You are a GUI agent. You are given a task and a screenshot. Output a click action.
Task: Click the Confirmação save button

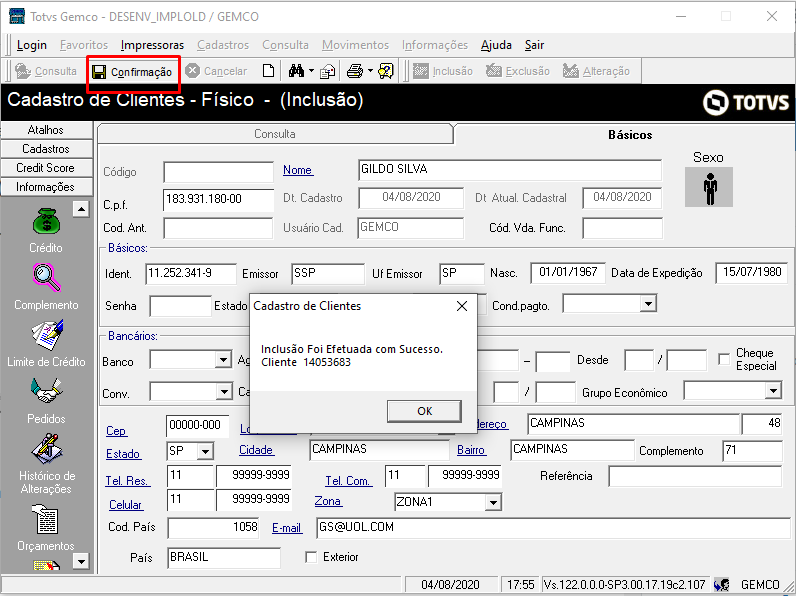click(x=132, y=72)
